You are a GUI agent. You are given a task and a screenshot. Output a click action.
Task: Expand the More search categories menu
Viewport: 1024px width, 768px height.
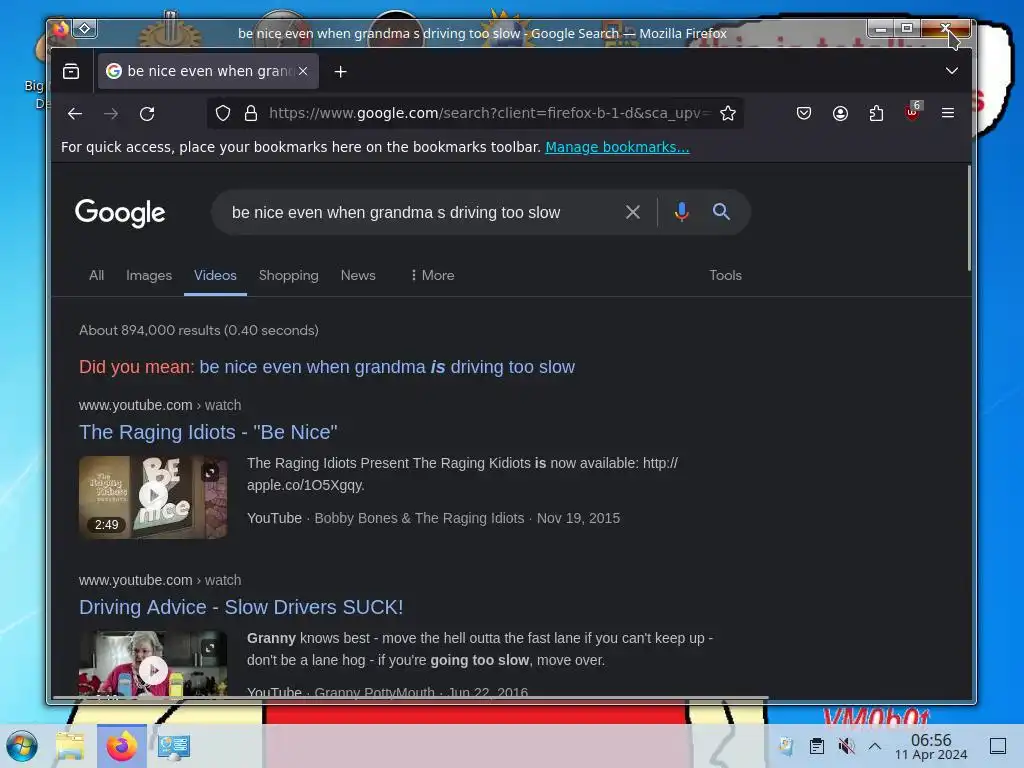(x=432, y=276)
